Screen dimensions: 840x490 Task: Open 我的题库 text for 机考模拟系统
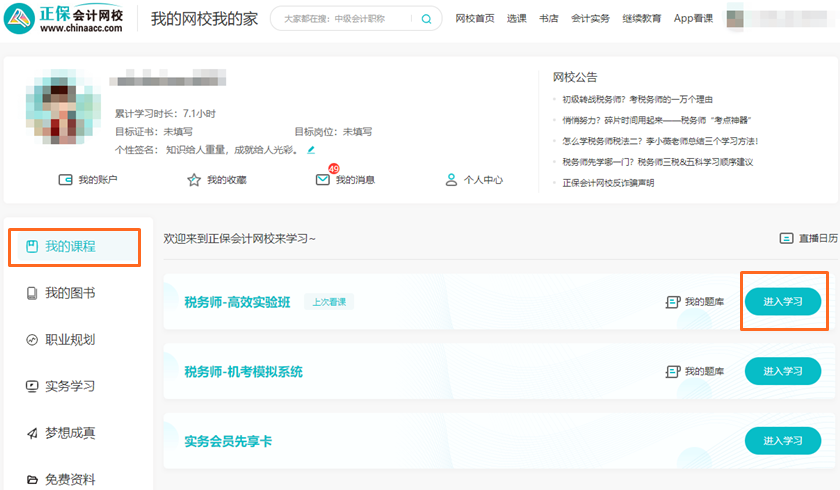(704, 372)
